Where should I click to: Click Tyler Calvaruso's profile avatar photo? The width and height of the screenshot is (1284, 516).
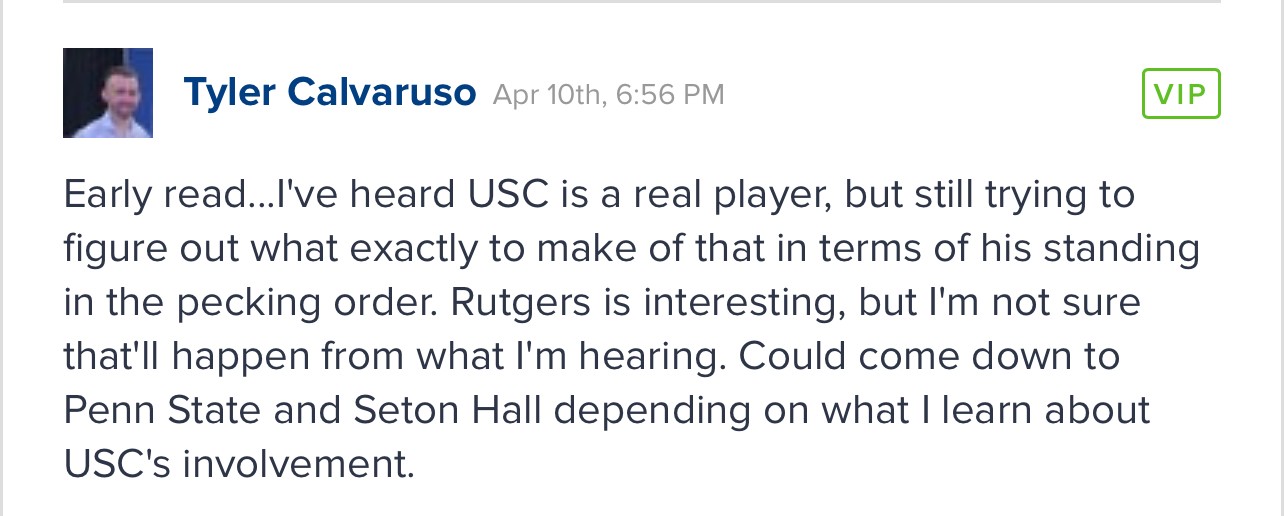pyautogui.click(x=108, y=93)
